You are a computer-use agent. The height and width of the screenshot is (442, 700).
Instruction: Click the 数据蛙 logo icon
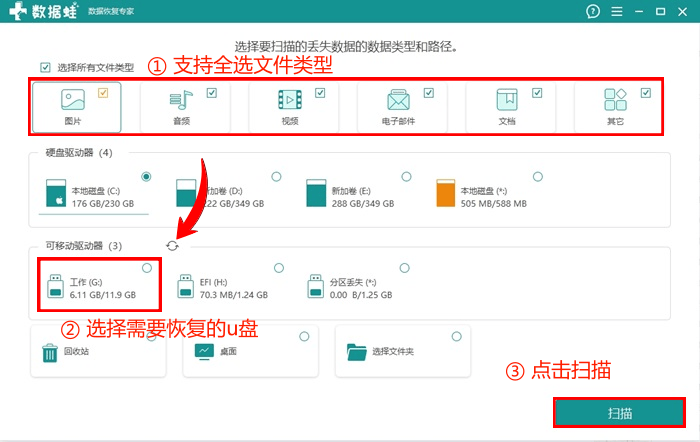(x=18, y=11)
